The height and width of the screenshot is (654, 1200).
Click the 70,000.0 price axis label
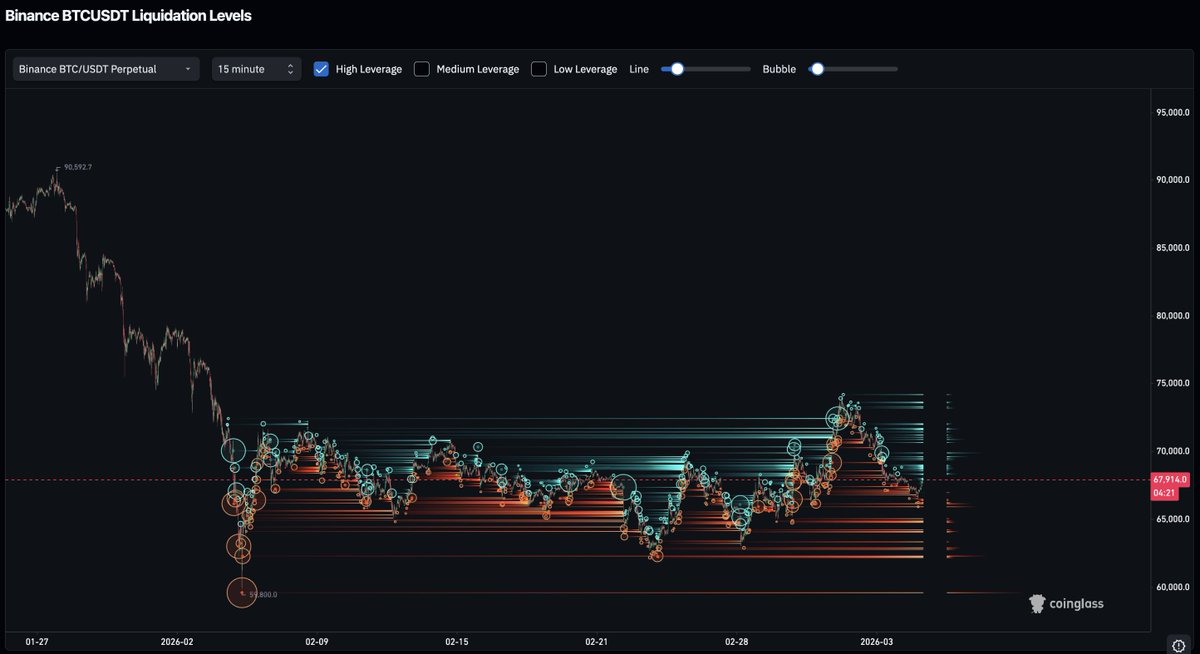1173,451
